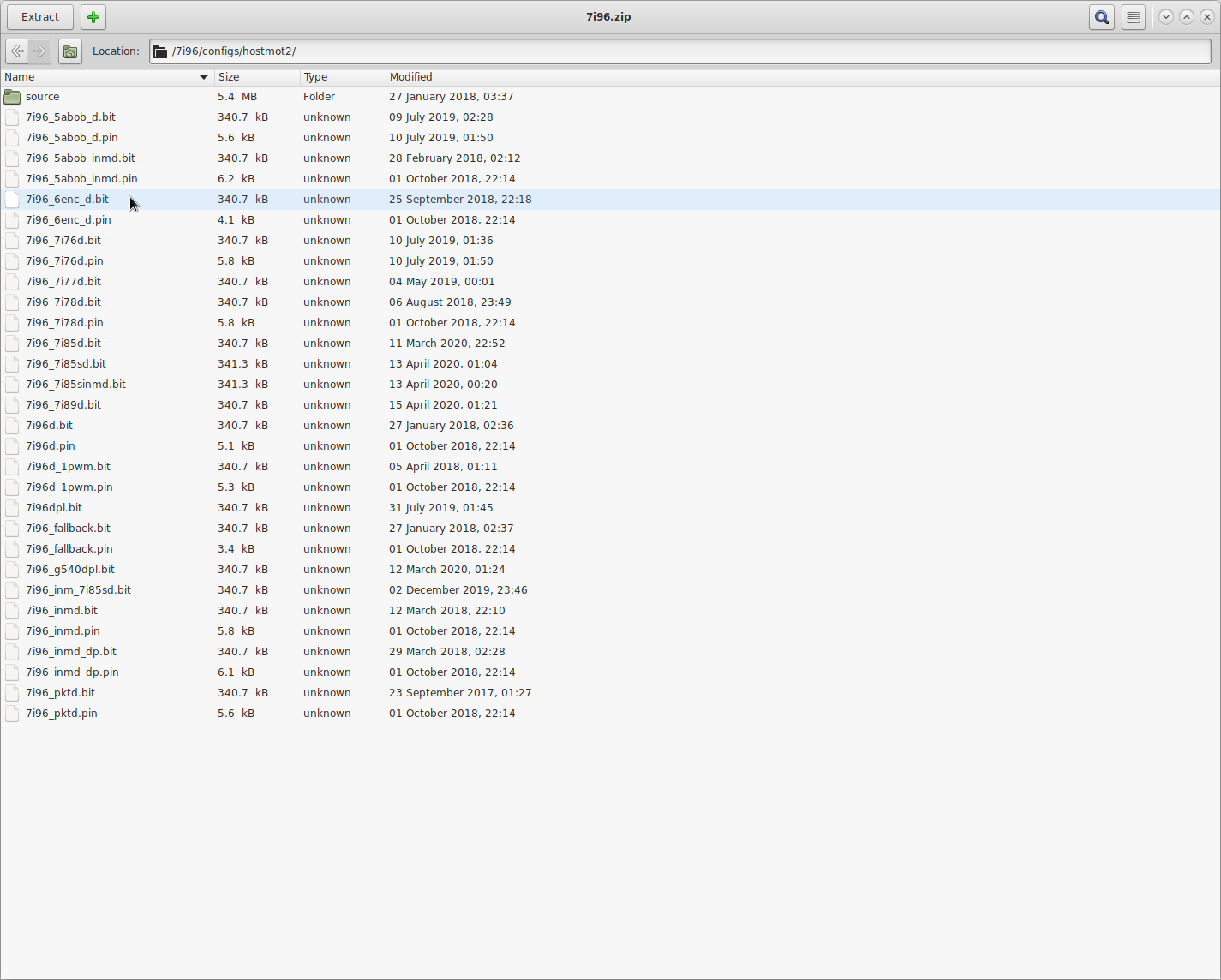This screenshot has height=980, width=1221.
Task: Open the hamburger menu icon
Action: 1134,17
